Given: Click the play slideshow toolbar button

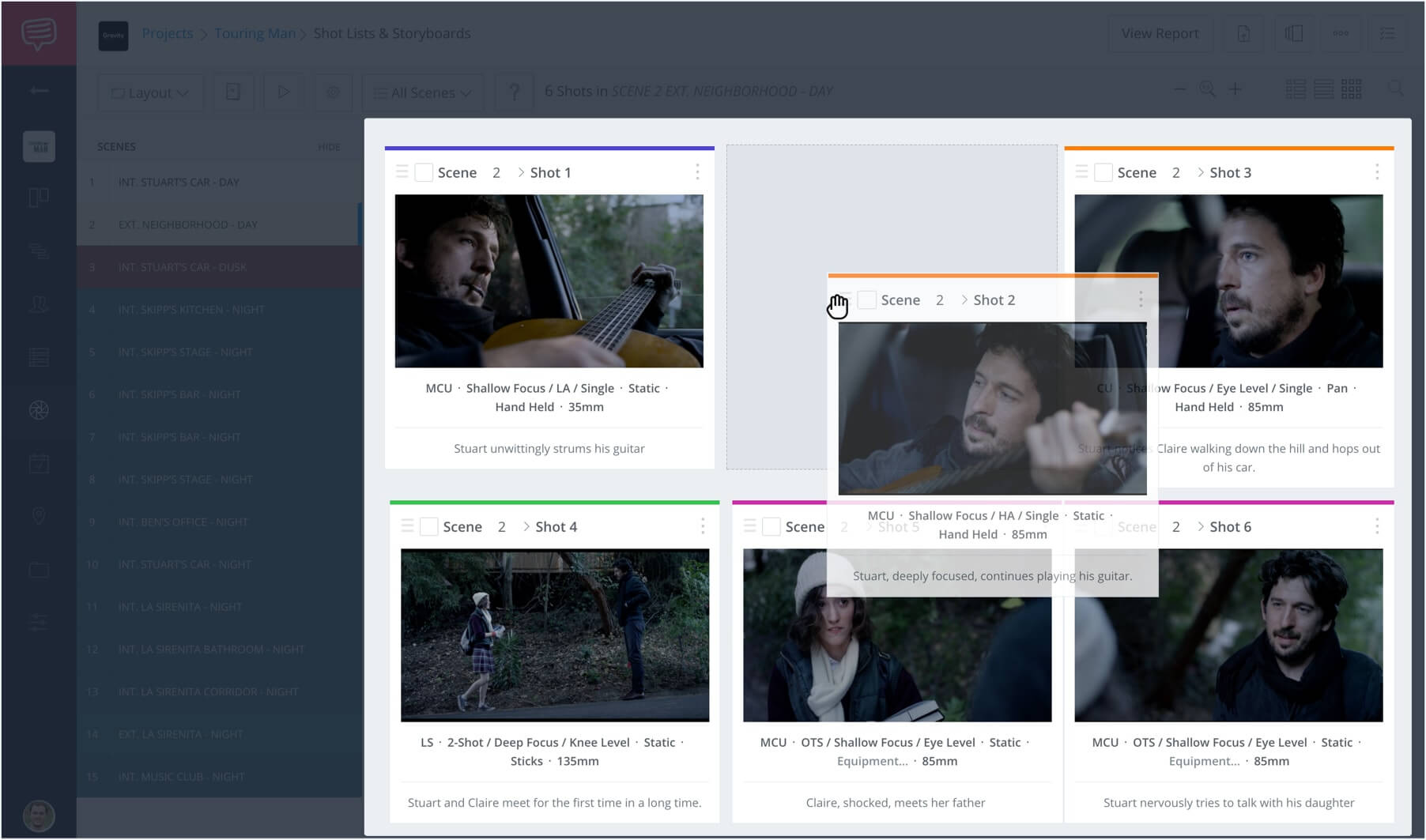Looking at the screenshot, I should pyautogui.click(x=283, y=92).
